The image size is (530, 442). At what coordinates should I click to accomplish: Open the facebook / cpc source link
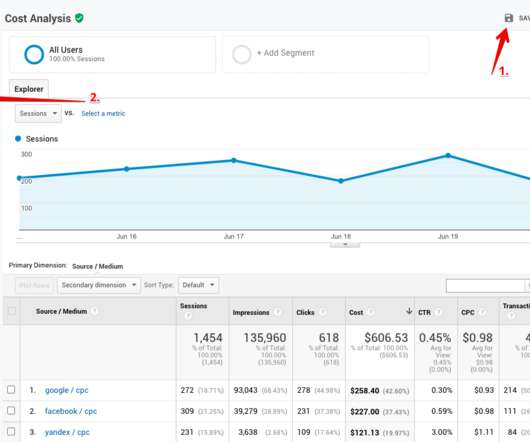pyautogui.click(x=71, y=411)
